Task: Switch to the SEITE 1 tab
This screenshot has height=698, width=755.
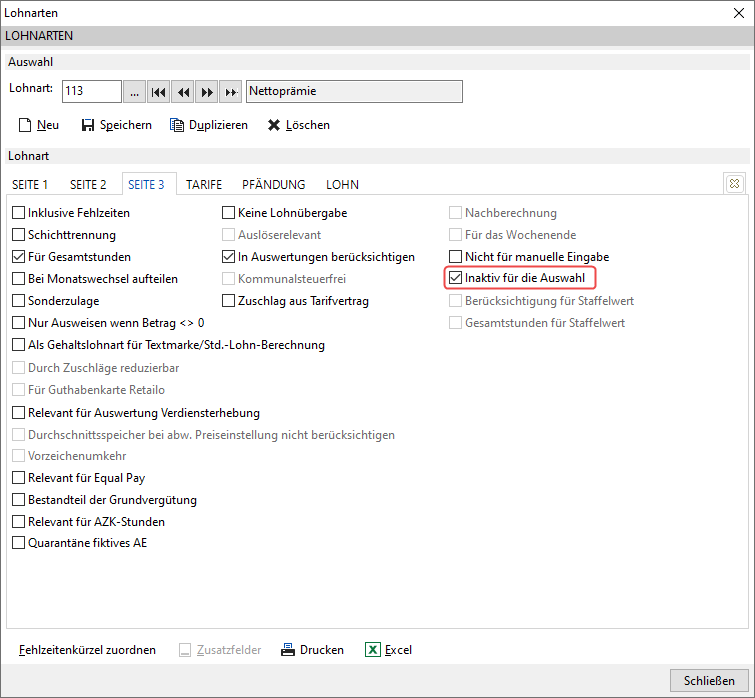Action: coord(30,185)
